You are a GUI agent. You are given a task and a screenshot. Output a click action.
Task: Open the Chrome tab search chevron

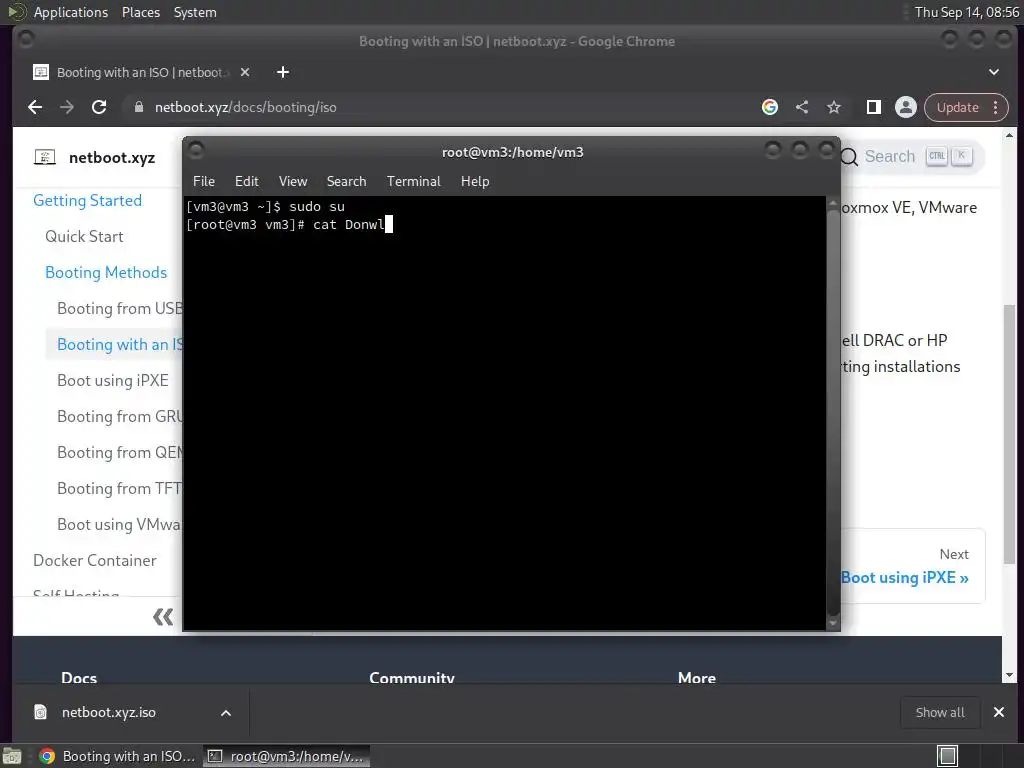tap(994, 72)
